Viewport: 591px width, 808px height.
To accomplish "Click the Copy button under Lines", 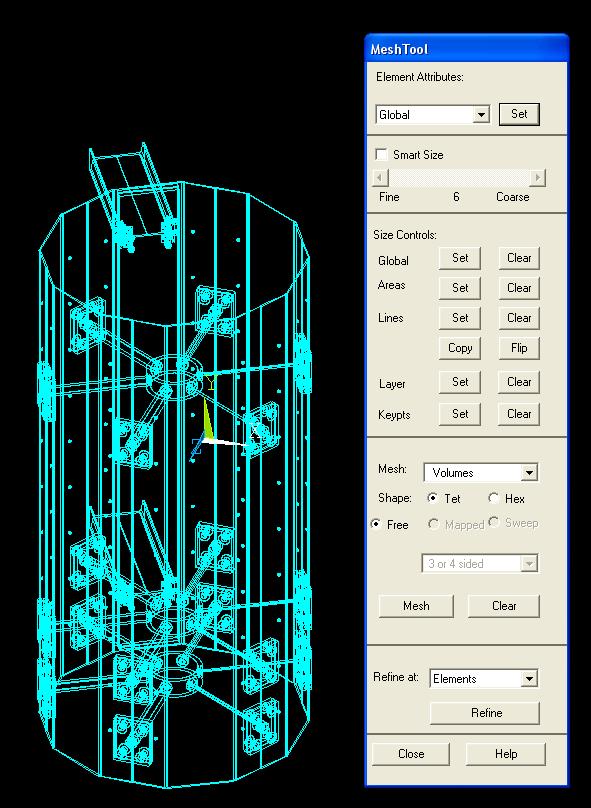I will 460,348.
